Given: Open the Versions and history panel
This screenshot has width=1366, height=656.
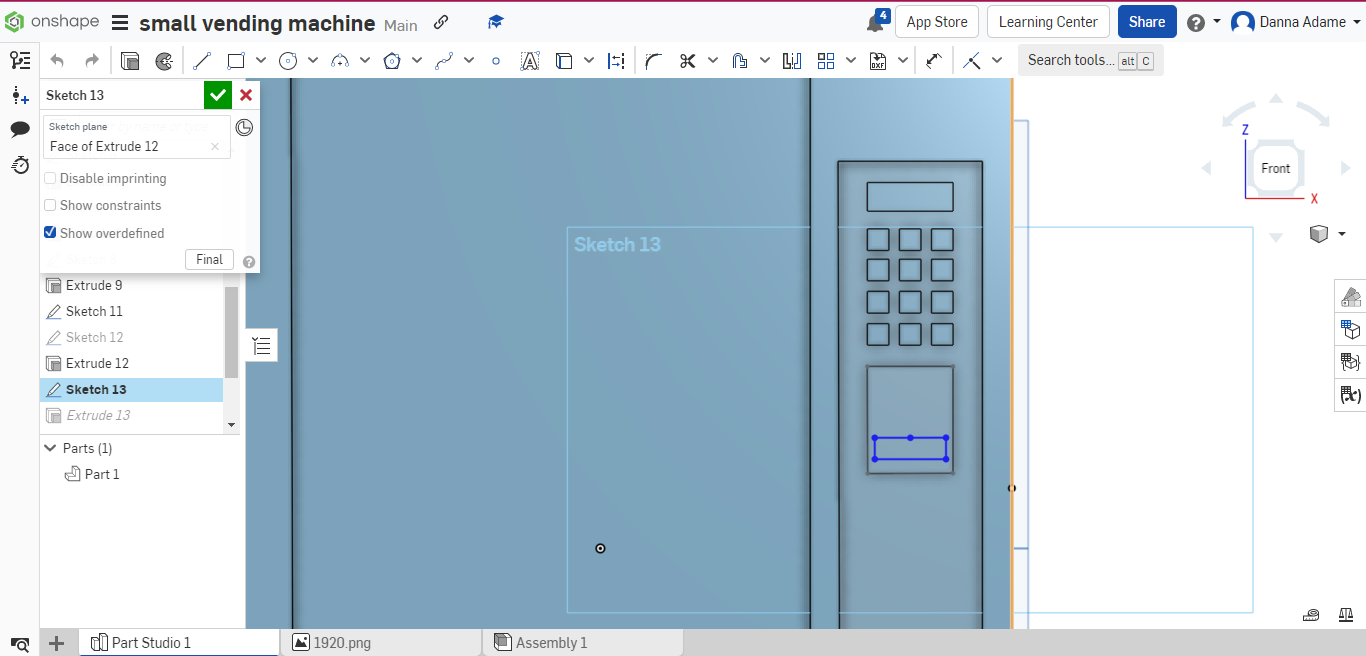Looking at the screenshot, I should click(x=20, y=165).
